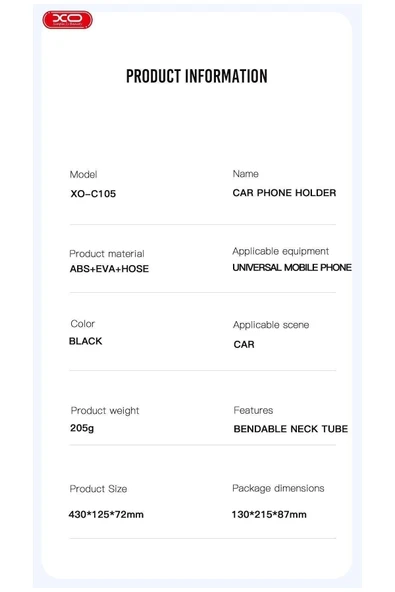Image resolution: width=395 pixels, height=592 pixels.
Task: Click the PRODUCT INFORMATION heading
Action: pos(197,76)
